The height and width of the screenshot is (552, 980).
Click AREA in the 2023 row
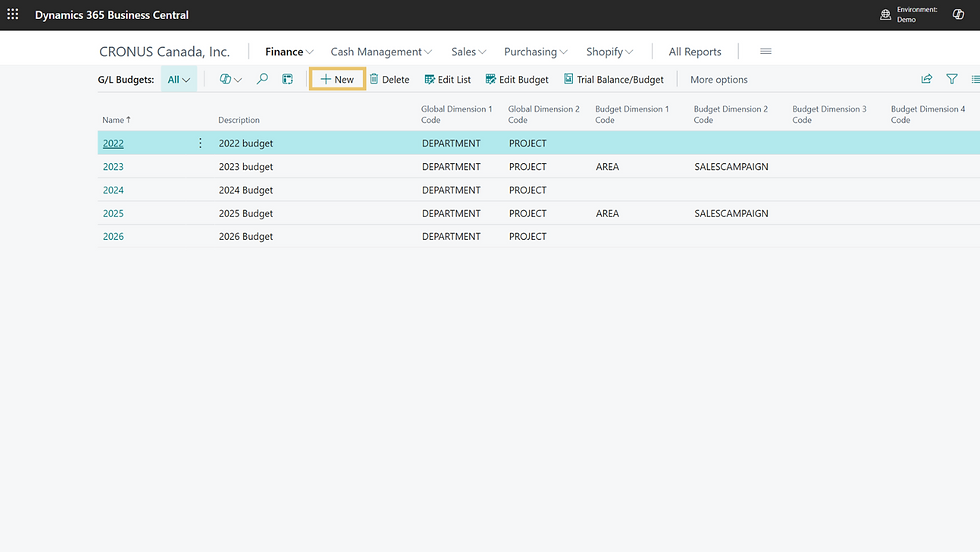pyautogui.click(x=608, y=166)
